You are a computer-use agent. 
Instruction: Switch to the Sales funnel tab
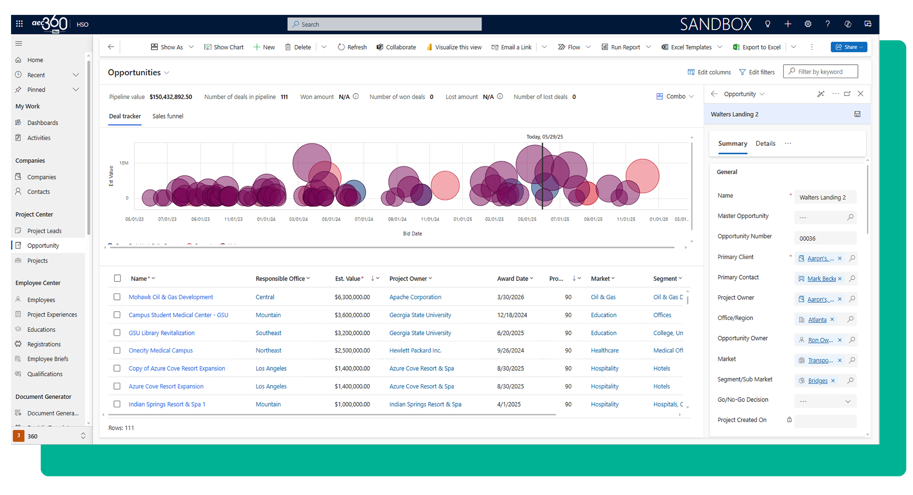pos(168,116)
